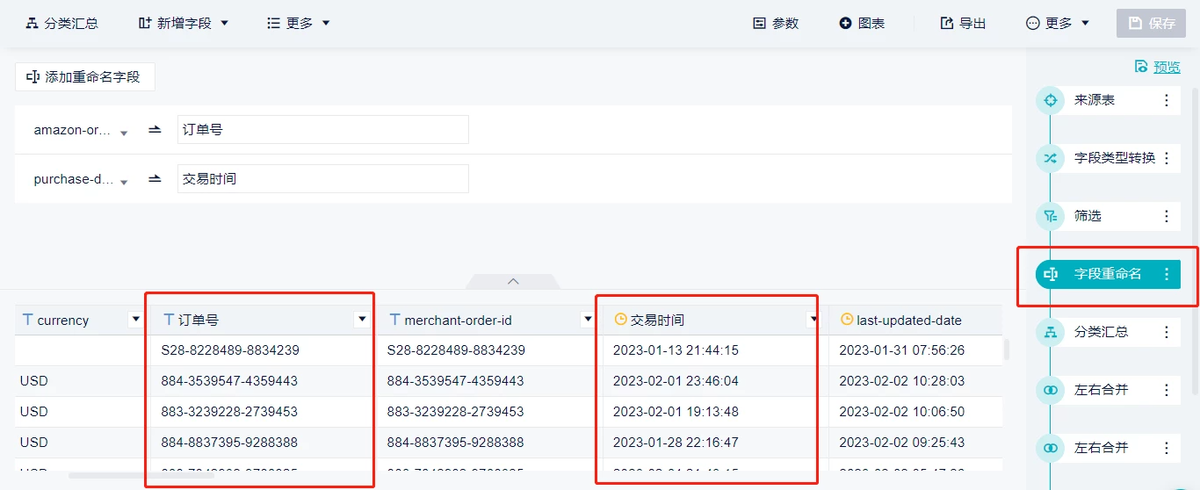Click the cell 2023-02-01 23:46:04

(x=675, y=381)
